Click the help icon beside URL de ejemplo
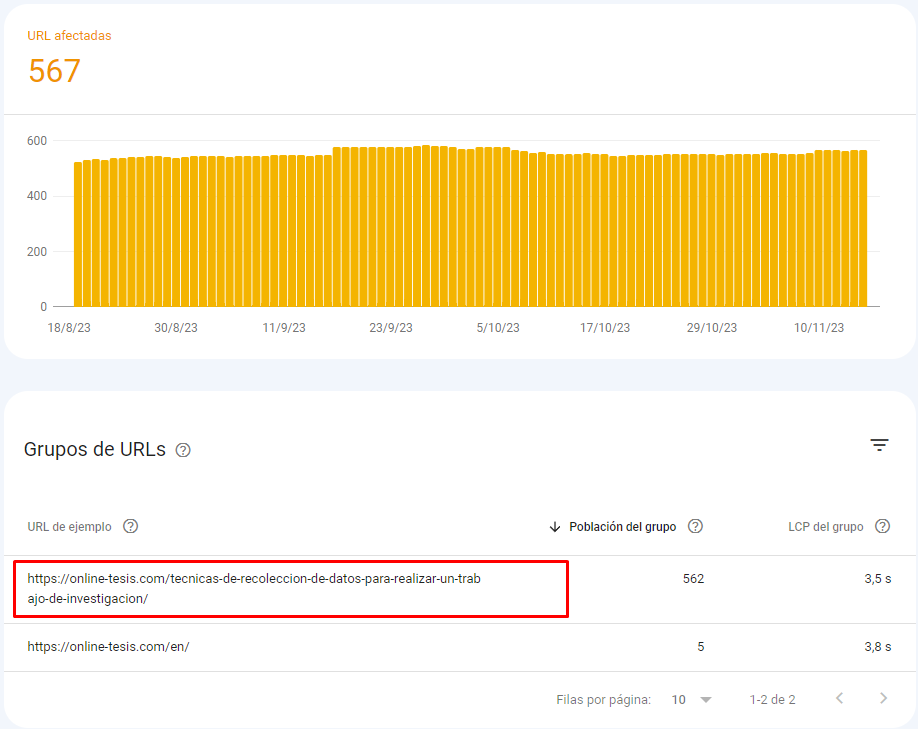The height and width of the screenshot is (729, 918). tap(131, 526)
